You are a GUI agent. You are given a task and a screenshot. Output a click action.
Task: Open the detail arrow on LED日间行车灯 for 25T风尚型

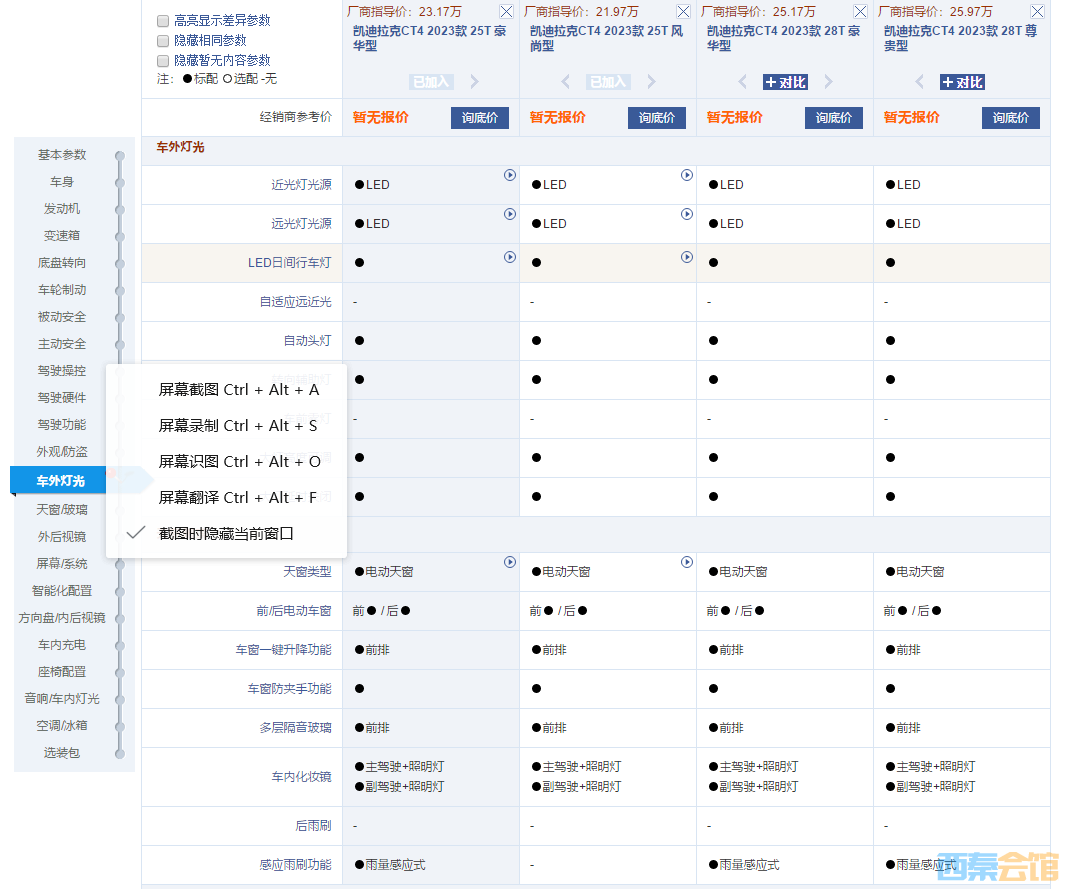686,257
